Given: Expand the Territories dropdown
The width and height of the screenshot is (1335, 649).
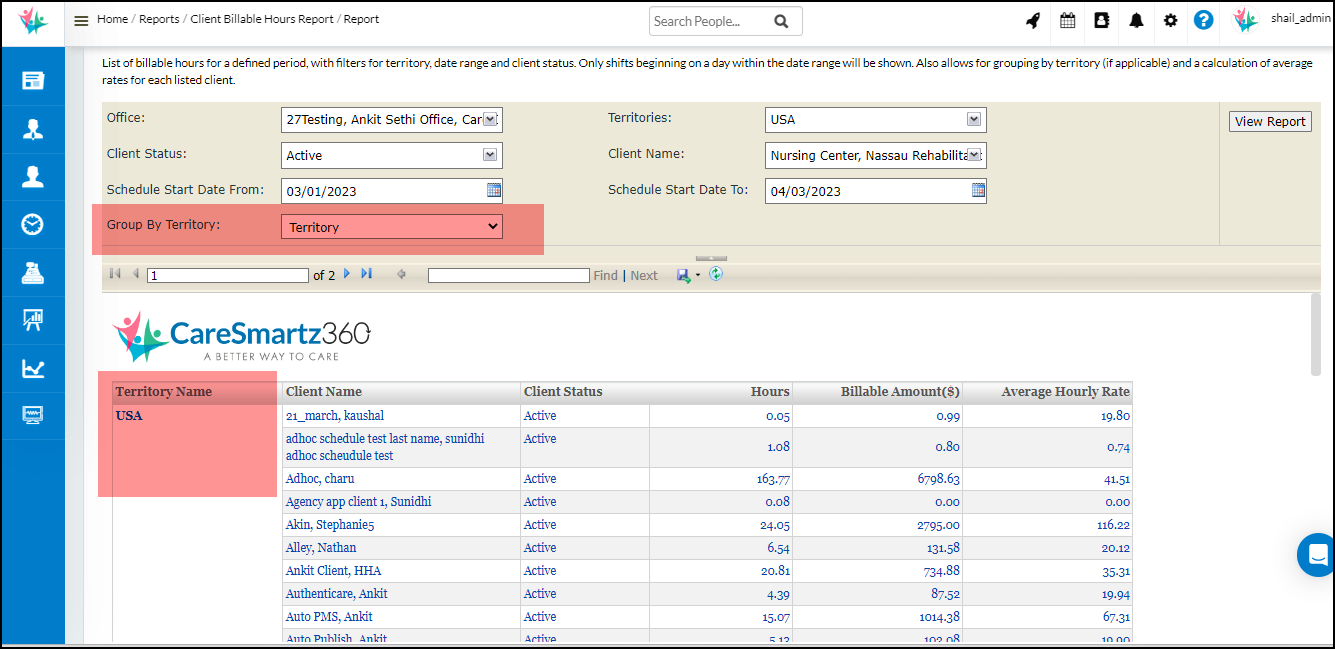Looking at the screenshot, I should [974, 119].
